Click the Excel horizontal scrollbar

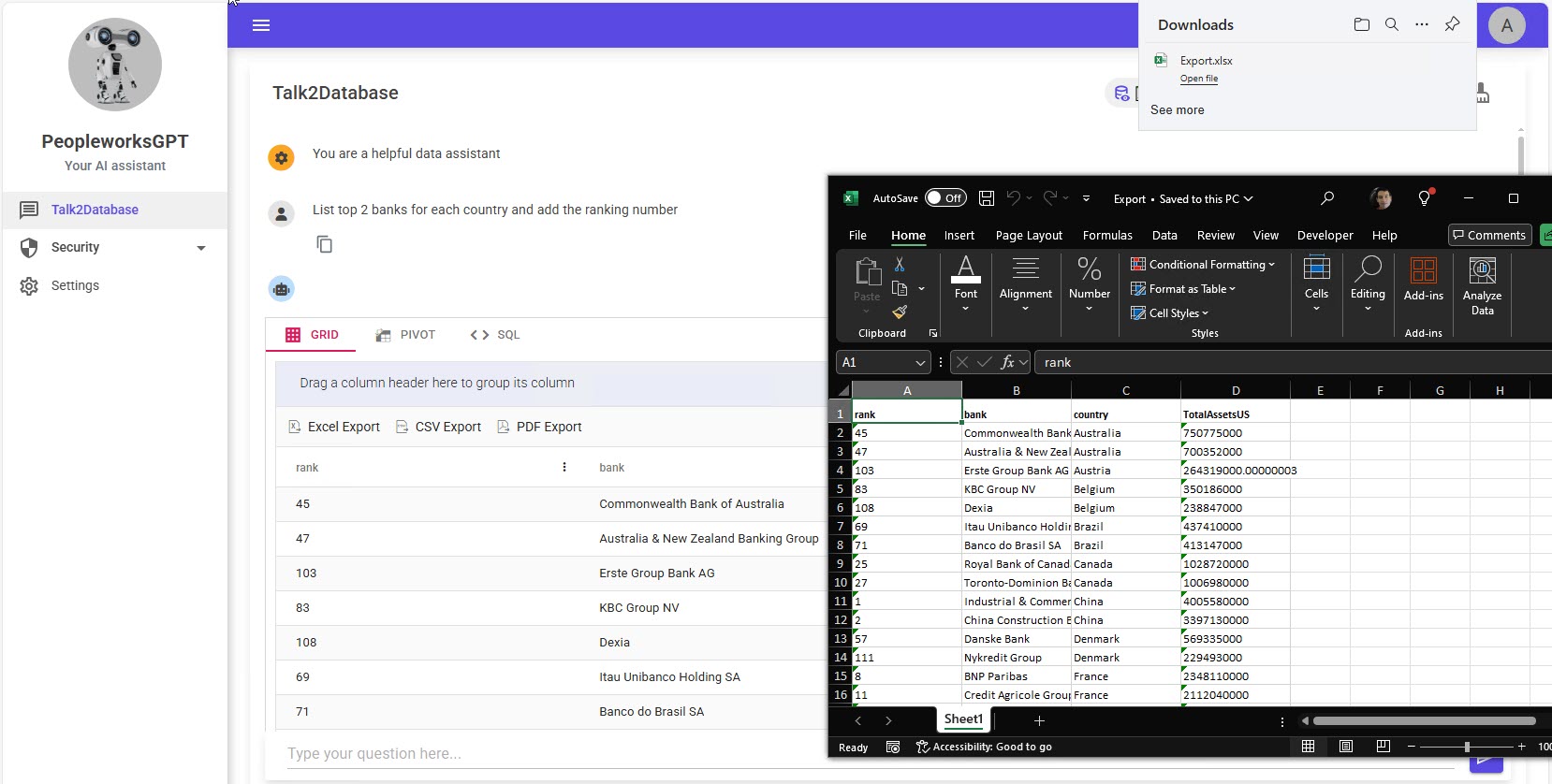(1424, 721)
